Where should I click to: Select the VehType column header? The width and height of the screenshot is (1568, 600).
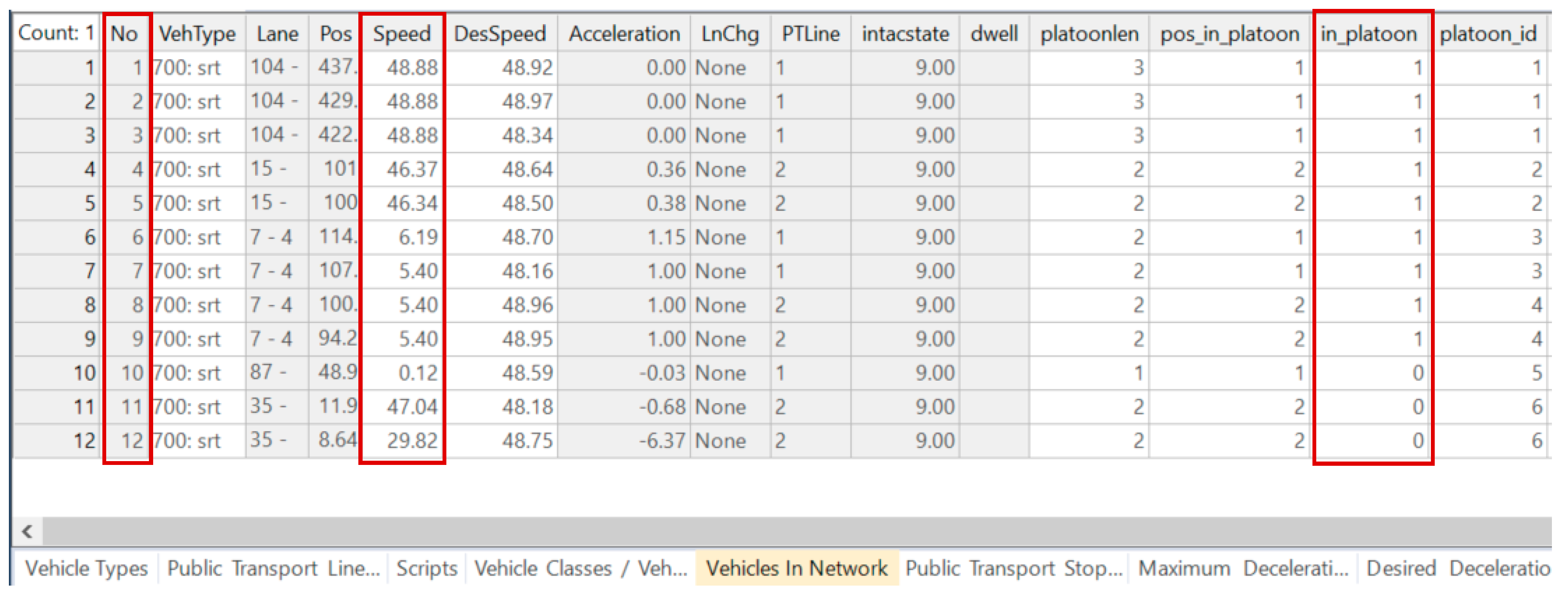click(x=197, y=33)
